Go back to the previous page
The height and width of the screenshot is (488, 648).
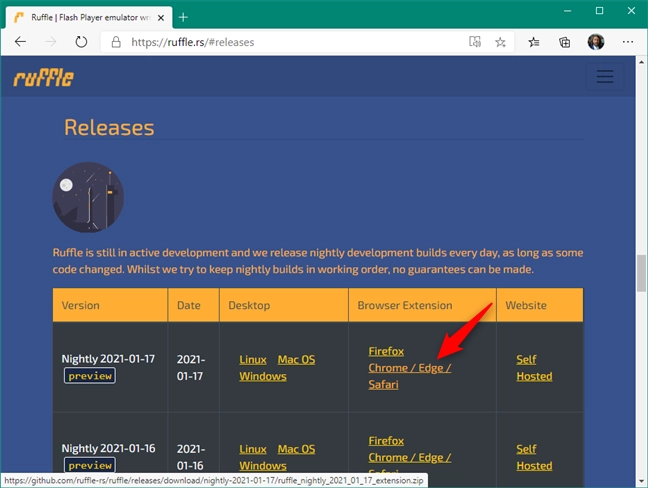click(x=20, y=42)
